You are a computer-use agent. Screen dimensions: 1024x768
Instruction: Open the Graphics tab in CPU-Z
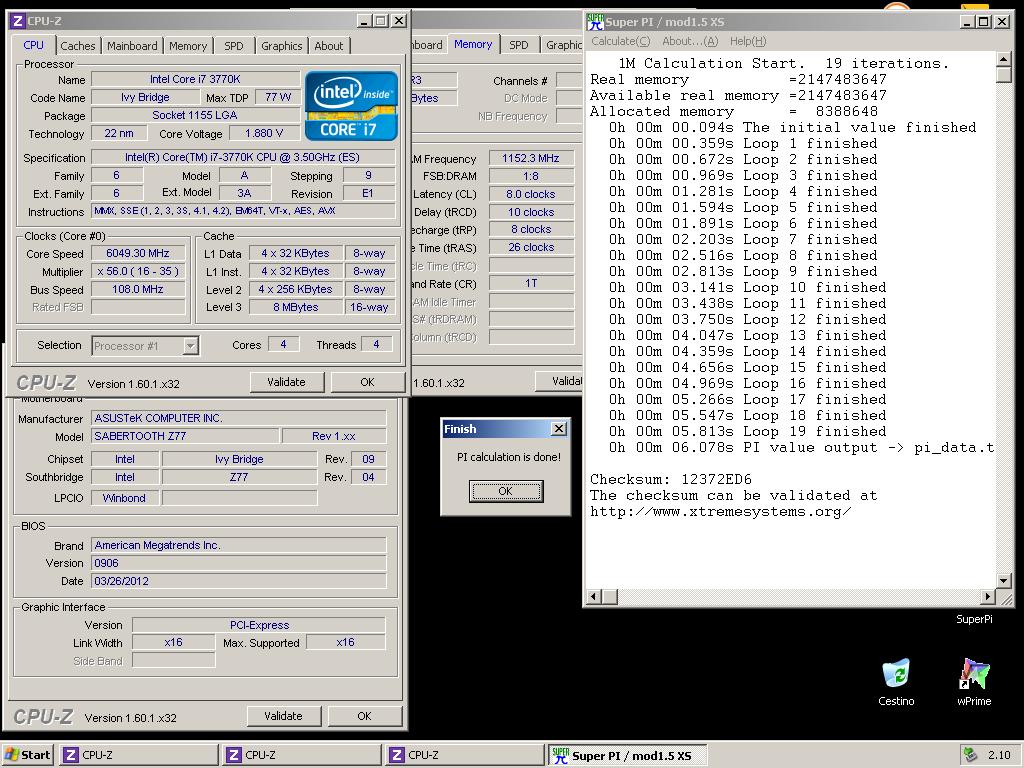coord(281,45)
